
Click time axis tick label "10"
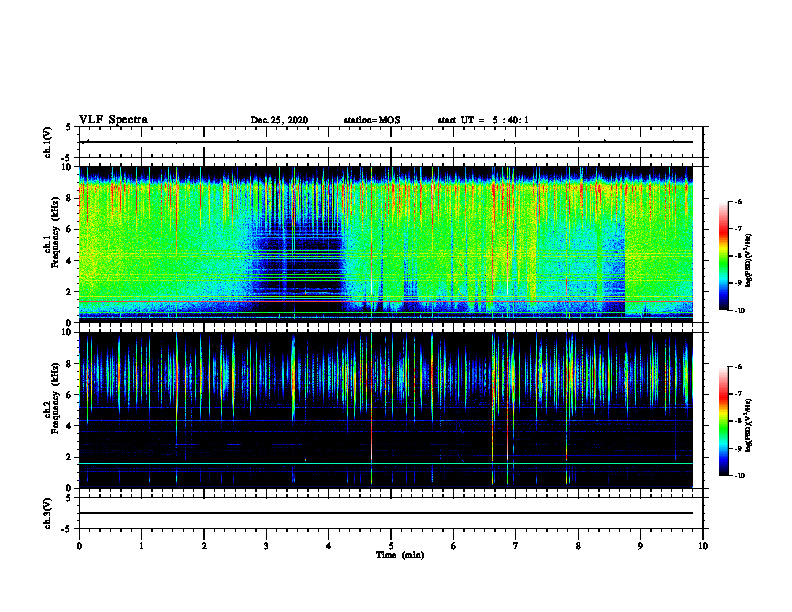pos(703,546)
